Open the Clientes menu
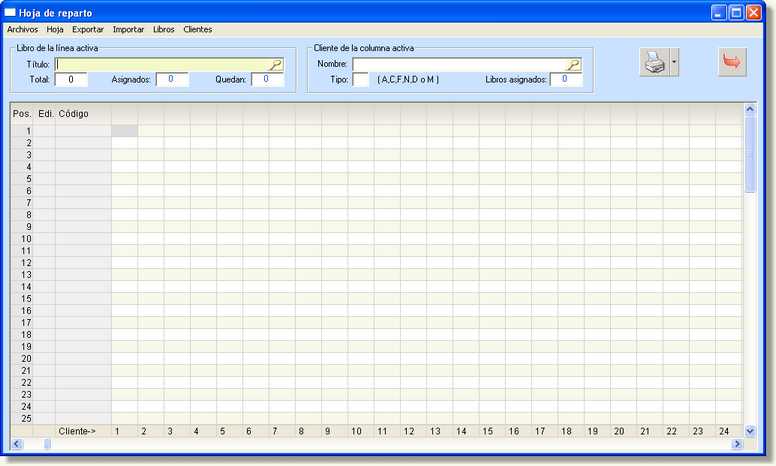This screenshot has width=776, height=466. (198, 30)
